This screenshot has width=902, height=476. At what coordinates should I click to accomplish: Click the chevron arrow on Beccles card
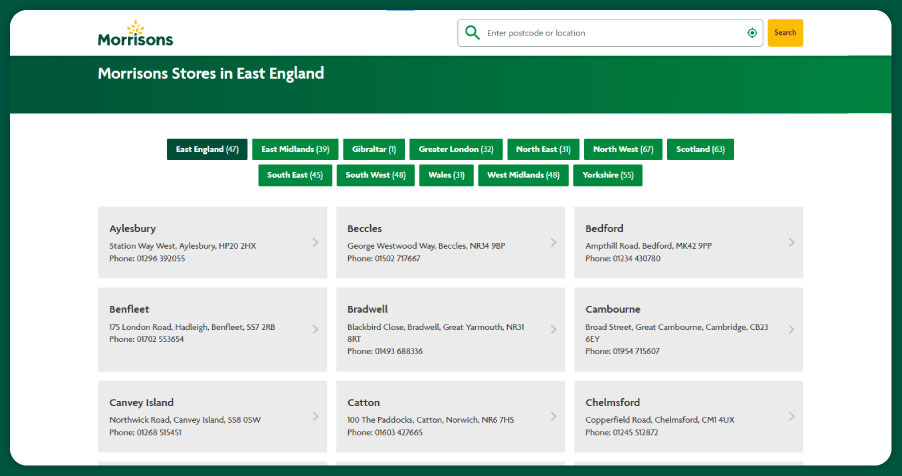point(553,242)
